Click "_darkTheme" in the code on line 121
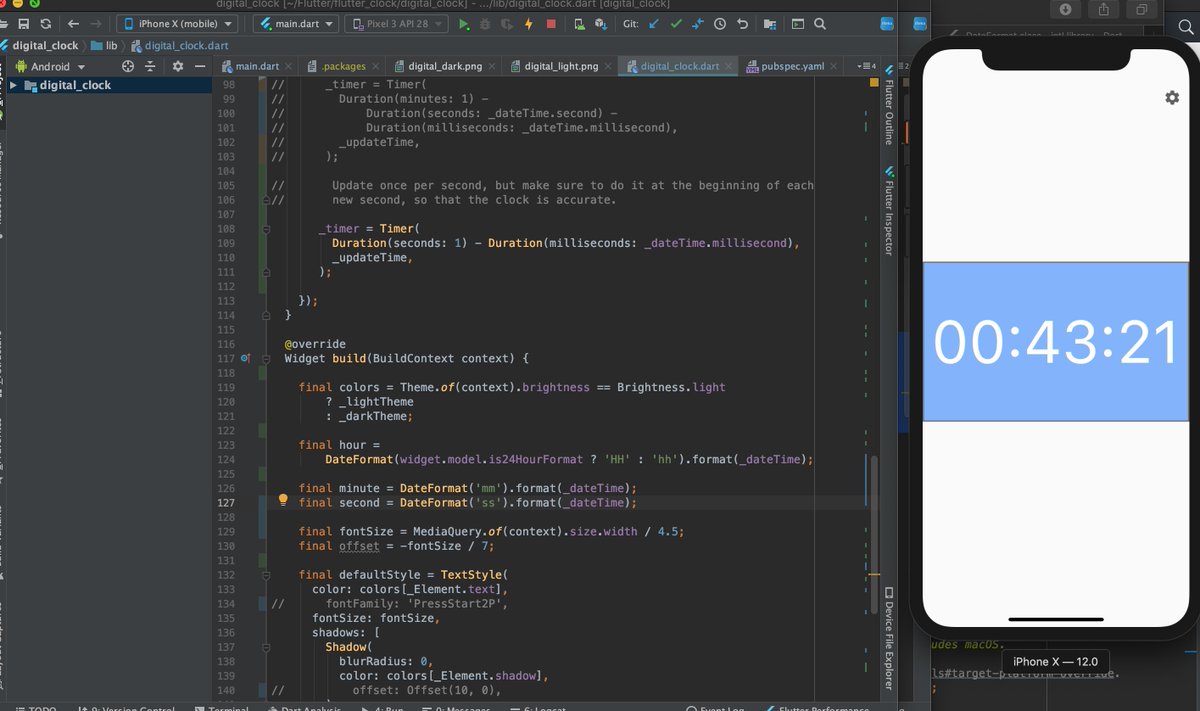 (372, 416)
